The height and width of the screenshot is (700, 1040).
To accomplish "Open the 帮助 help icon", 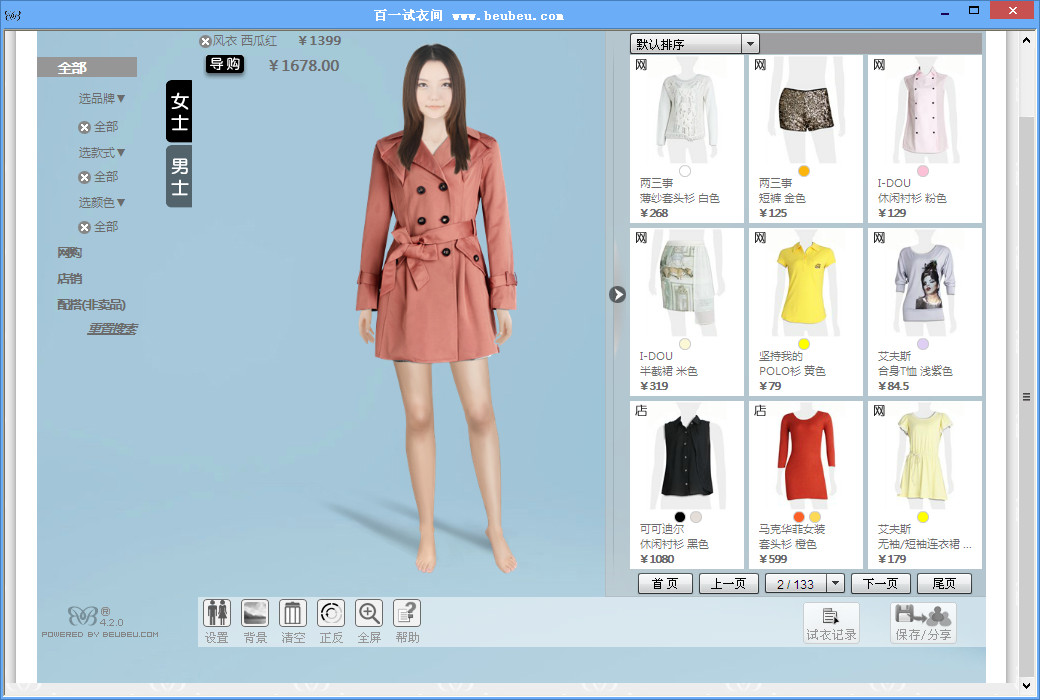I will coord(407,613).
